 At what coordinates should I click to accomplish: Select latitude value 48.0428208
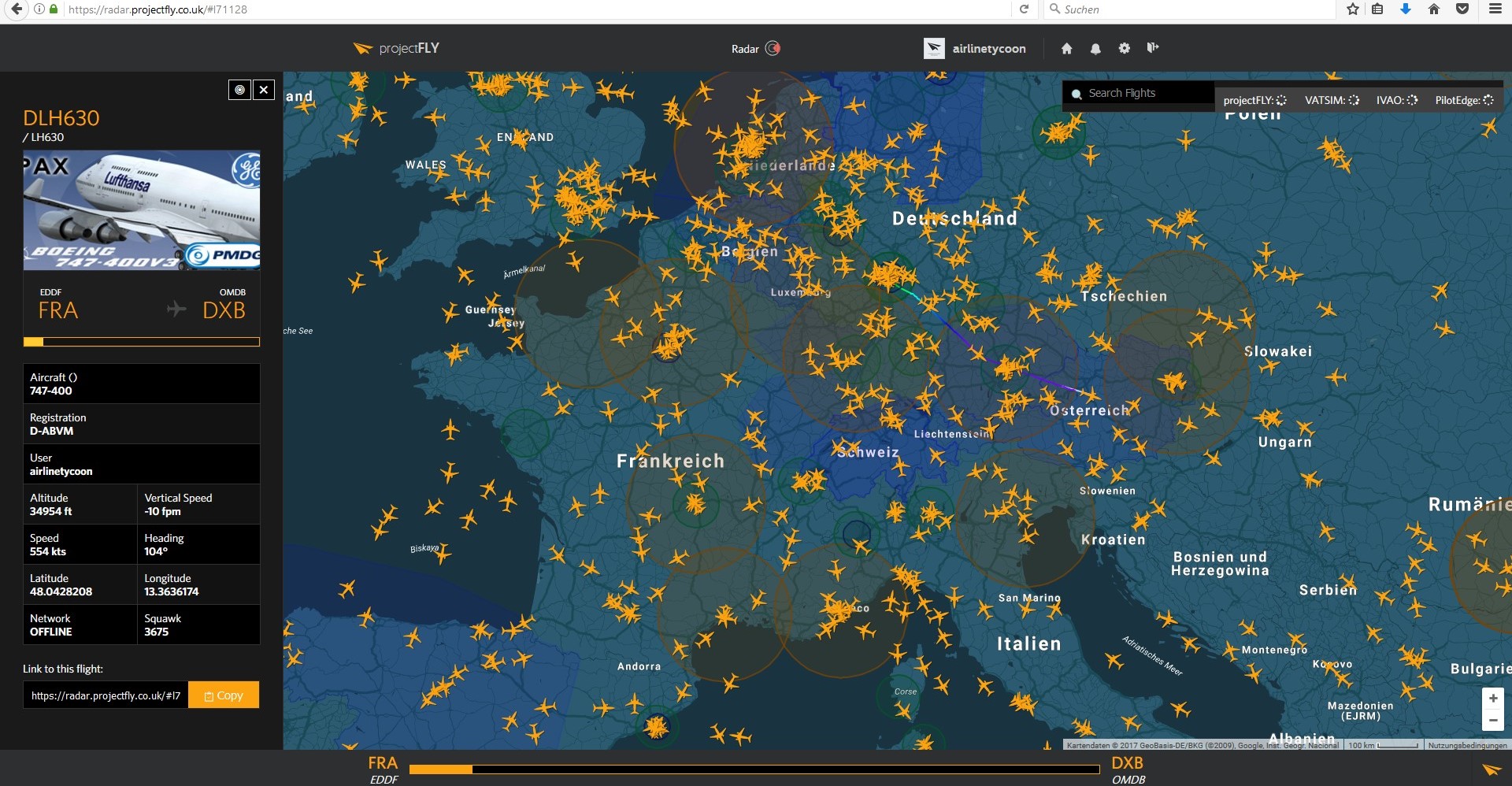[x=61, y=591]
